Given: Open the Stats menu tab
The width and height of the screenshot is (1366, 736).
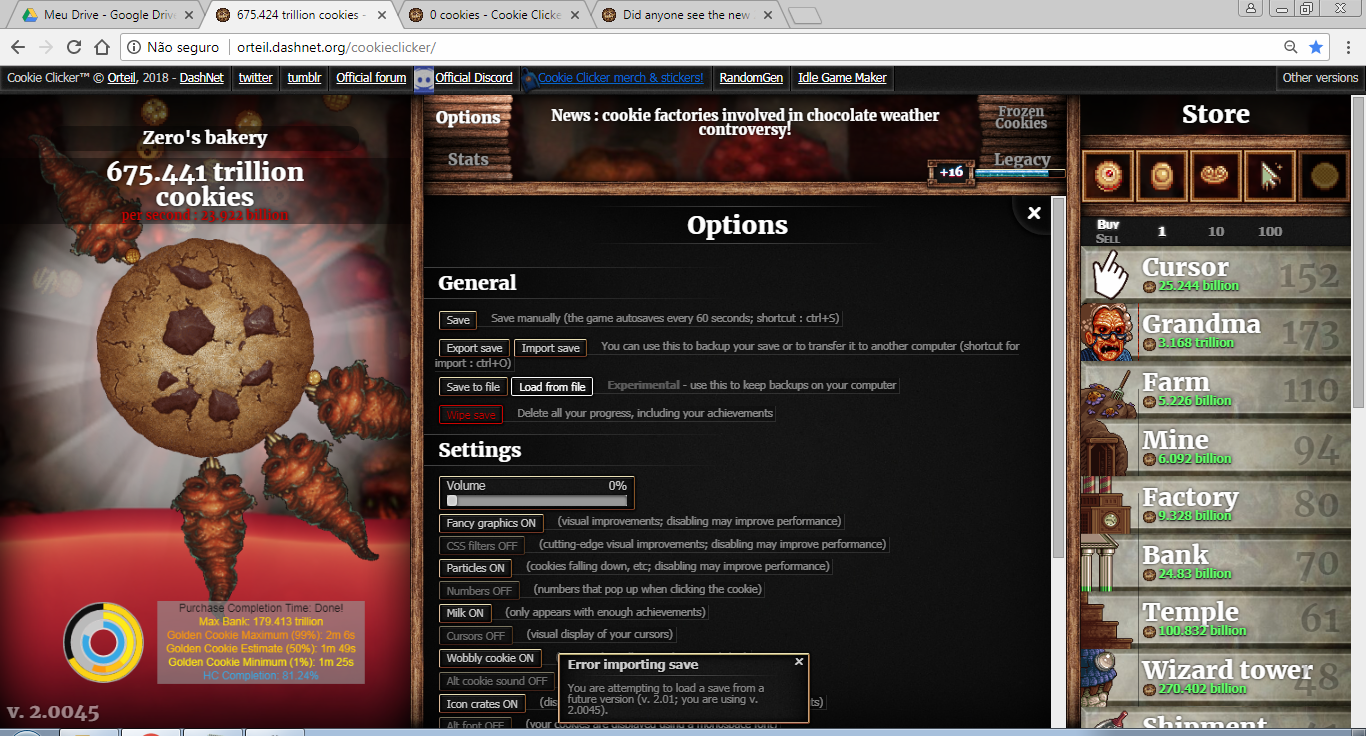Looking at the screenshot, I should pyautogui.click(x=468, y=159).
